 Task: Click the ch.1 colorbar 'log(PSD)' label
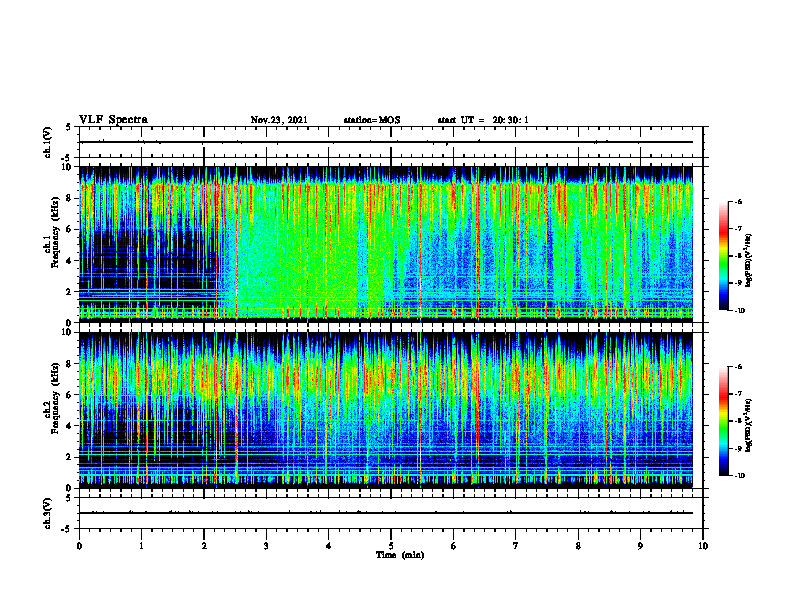[x=749, y=261]
